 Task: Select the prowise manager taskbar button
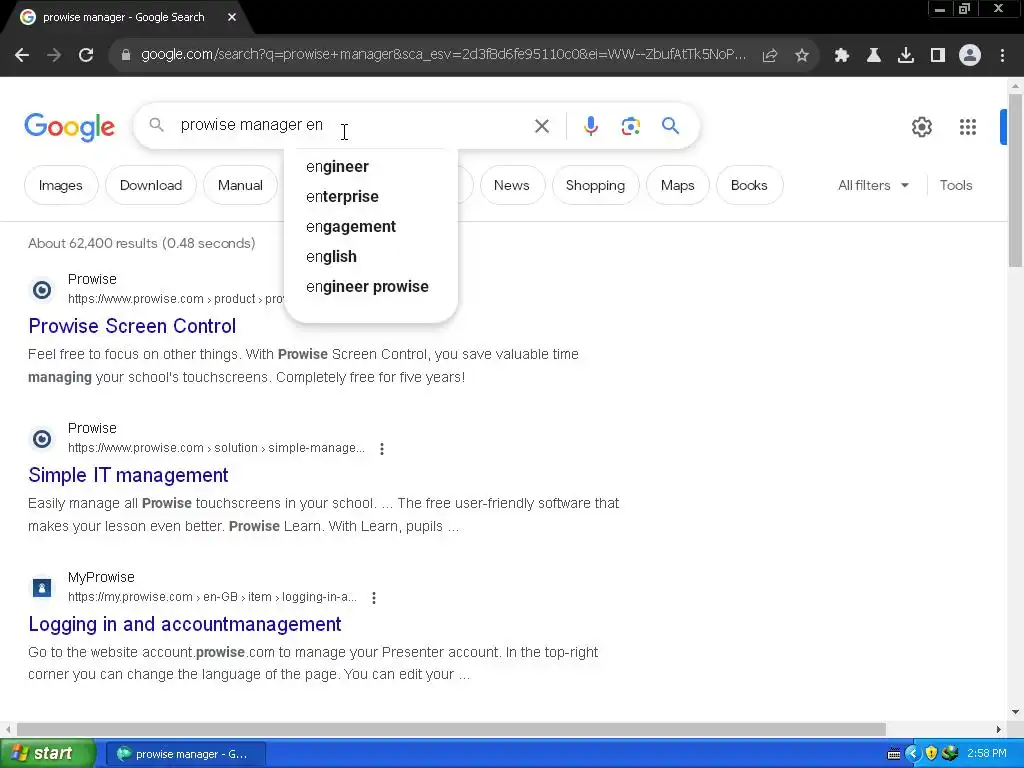click(x=185, y=754)
